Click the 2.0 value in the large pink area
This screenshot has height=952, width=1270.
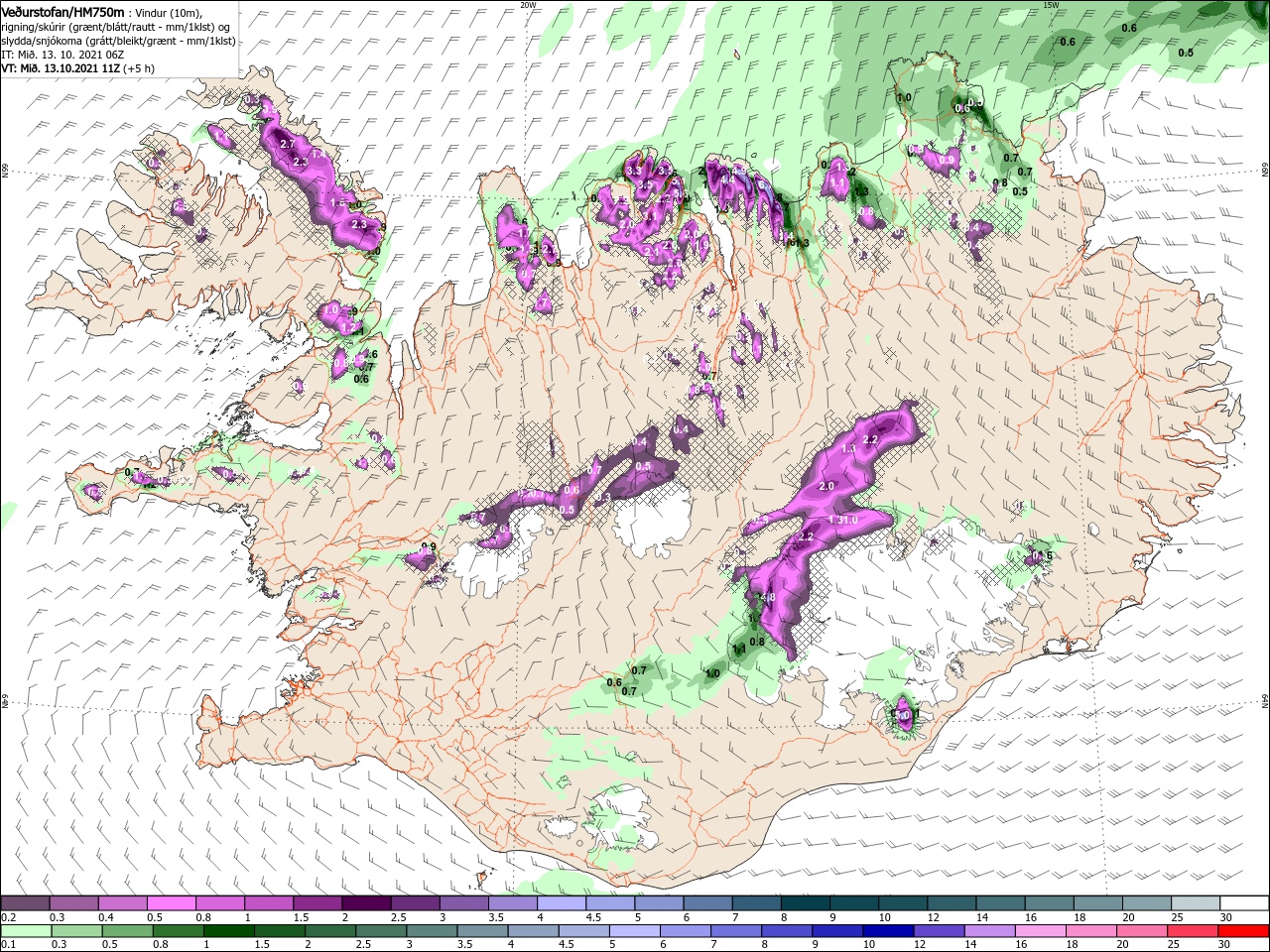(826, 486)
